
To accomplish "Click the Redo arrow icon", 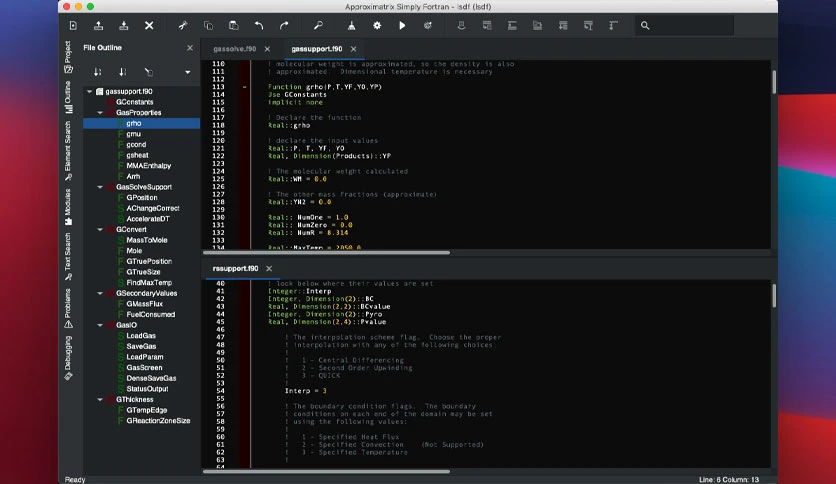I will (x=284, y=26).
